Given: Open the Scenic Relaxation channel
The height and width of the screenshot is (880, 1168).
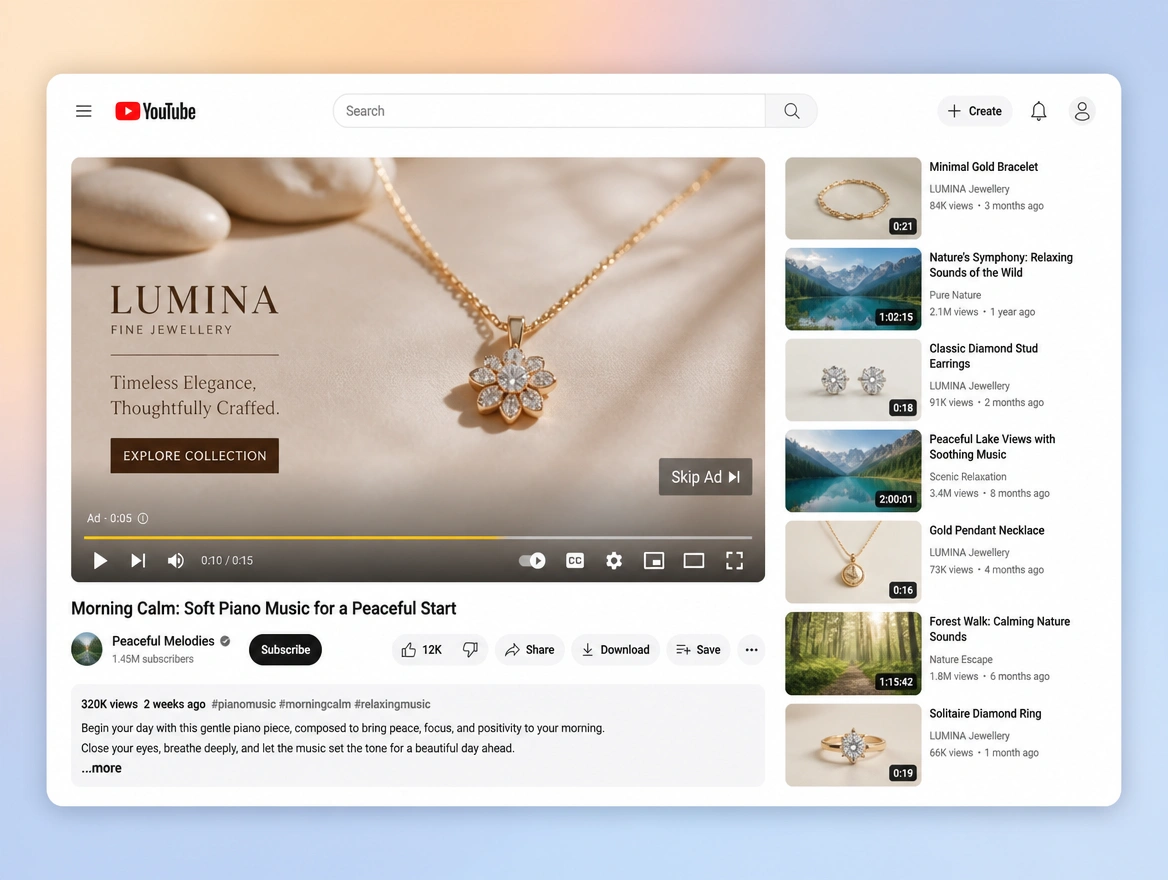Looking at the screenshot, I should point(968,477).
